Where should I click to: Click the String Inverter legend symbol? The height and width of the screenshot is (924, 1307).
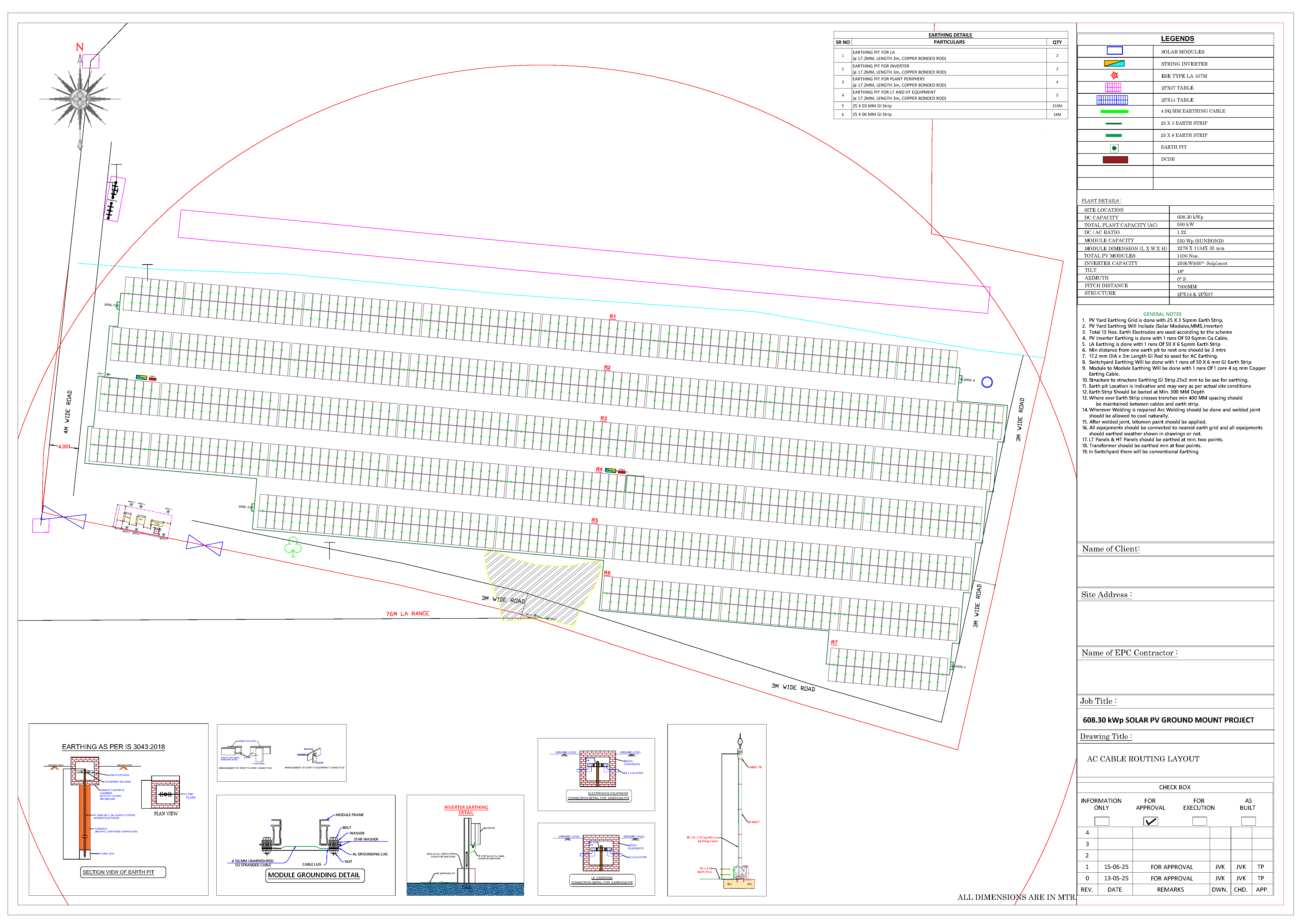pos(1114,63)
